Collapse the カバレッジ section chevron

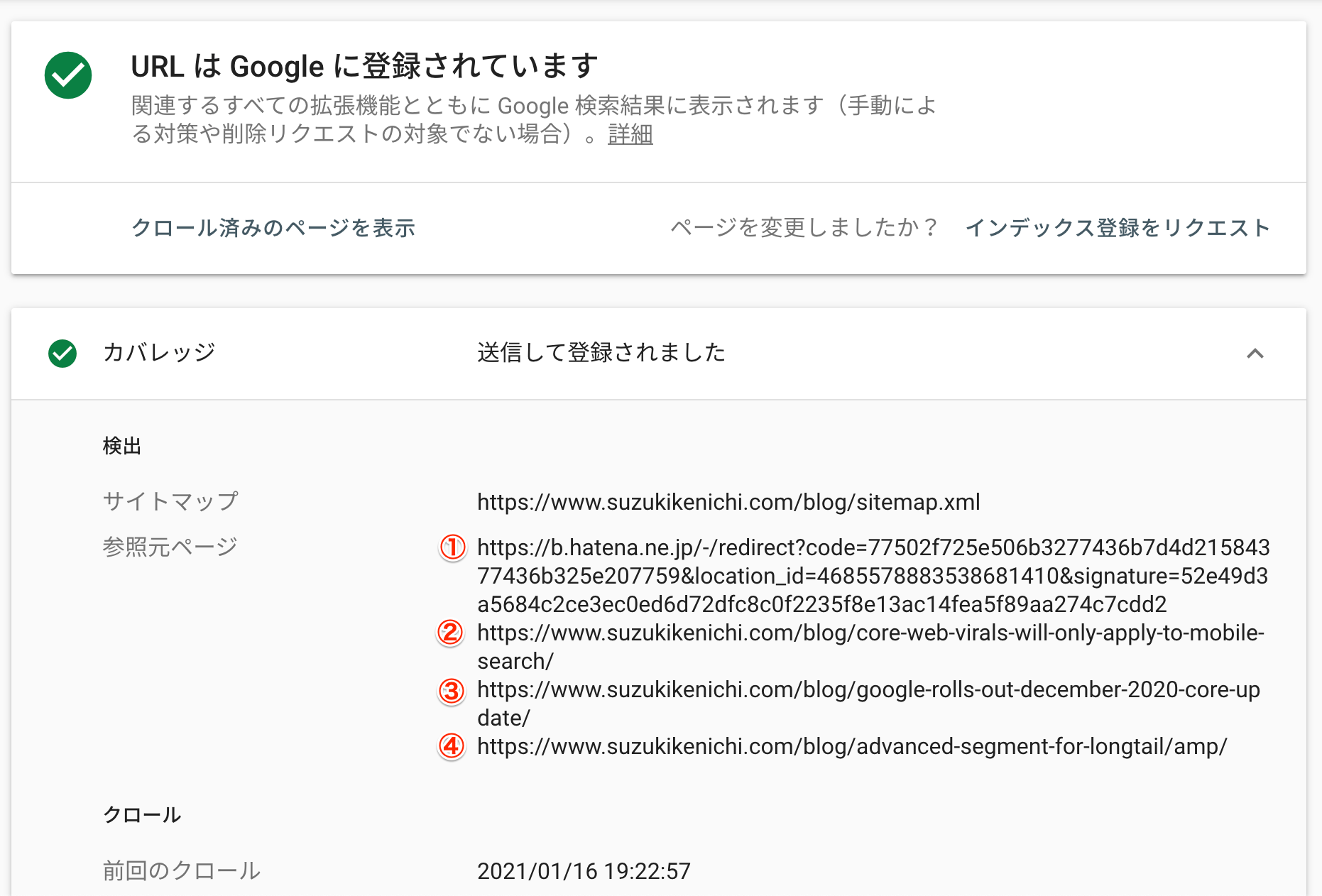point(1255,354)
